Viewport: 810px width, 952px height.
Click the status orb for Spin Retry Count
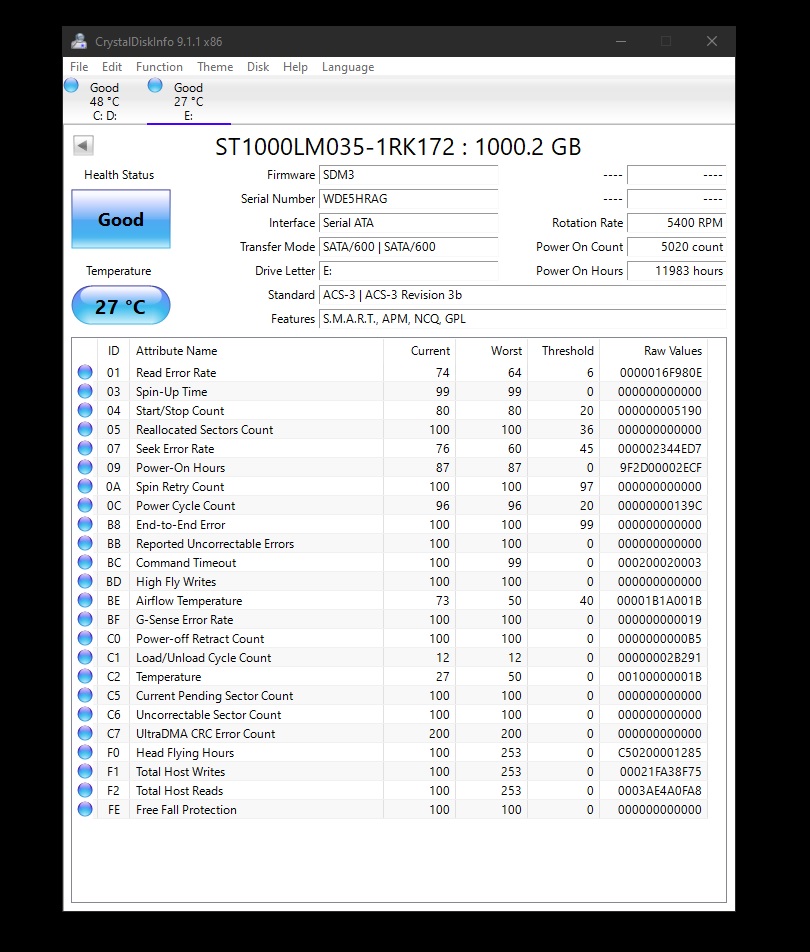click(85, 486)
